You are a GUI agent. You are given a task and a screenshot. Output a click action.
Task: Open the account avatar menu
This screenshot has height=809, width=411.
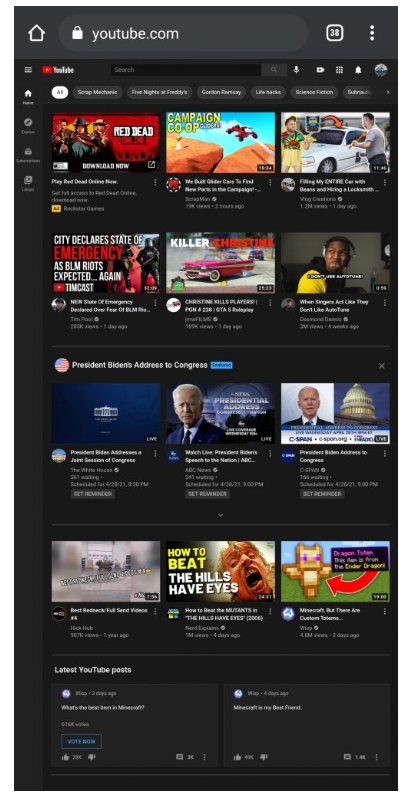pos(381,70)
